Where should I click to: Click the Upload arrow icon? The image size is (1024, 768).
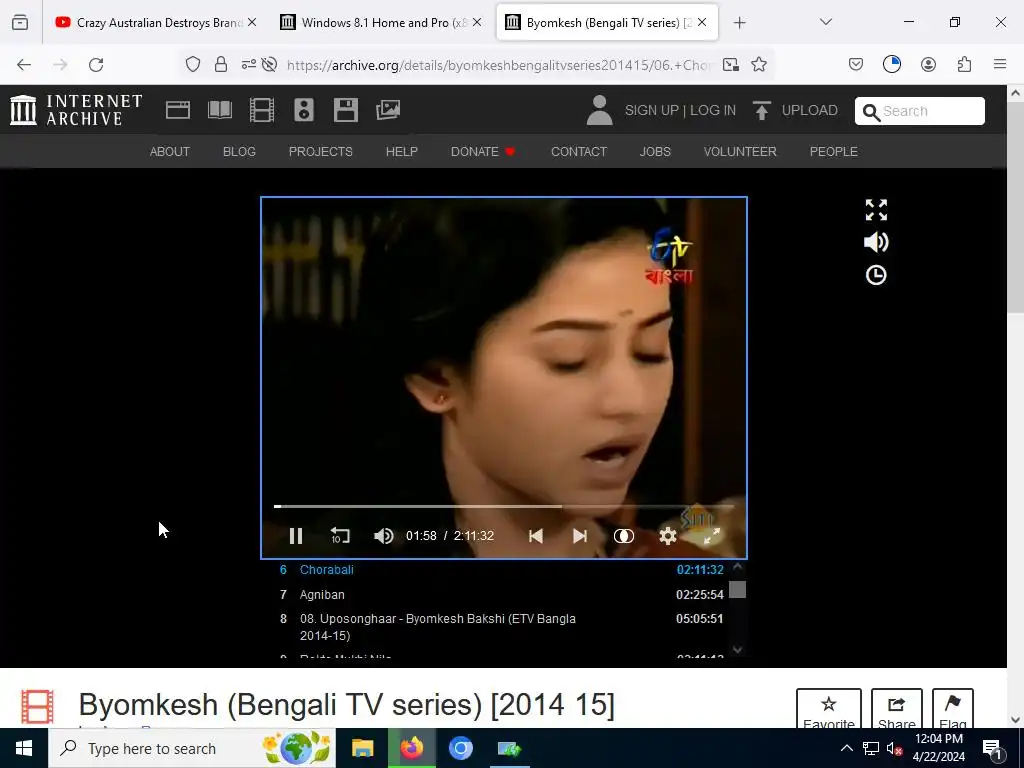pyautogui.click(x=761, y=110)
